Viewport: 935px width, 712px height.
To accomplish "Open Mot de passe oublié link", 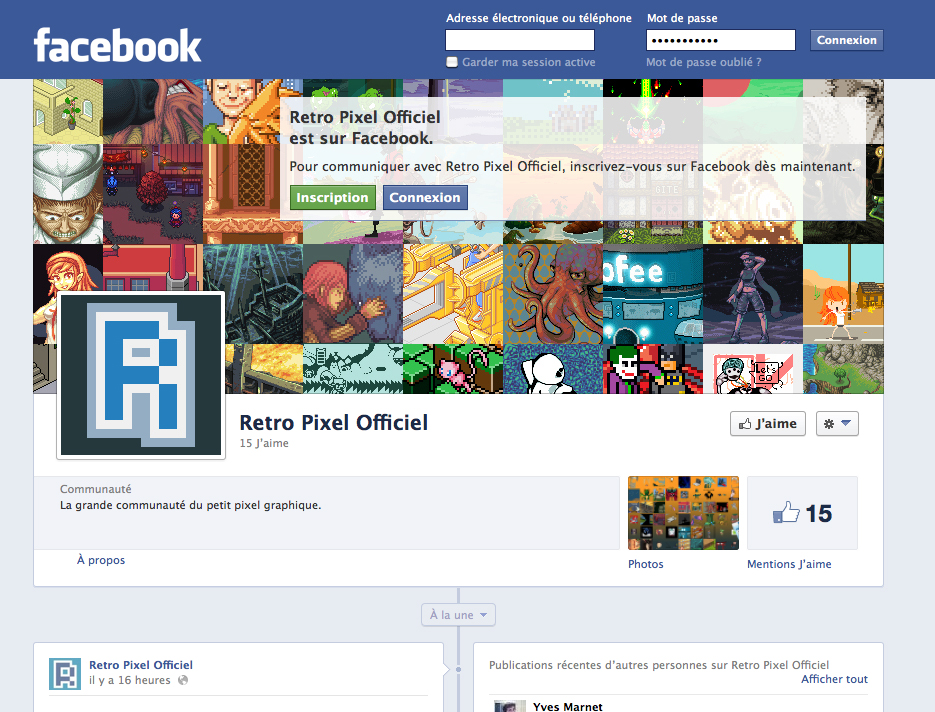I will (704, 62).
